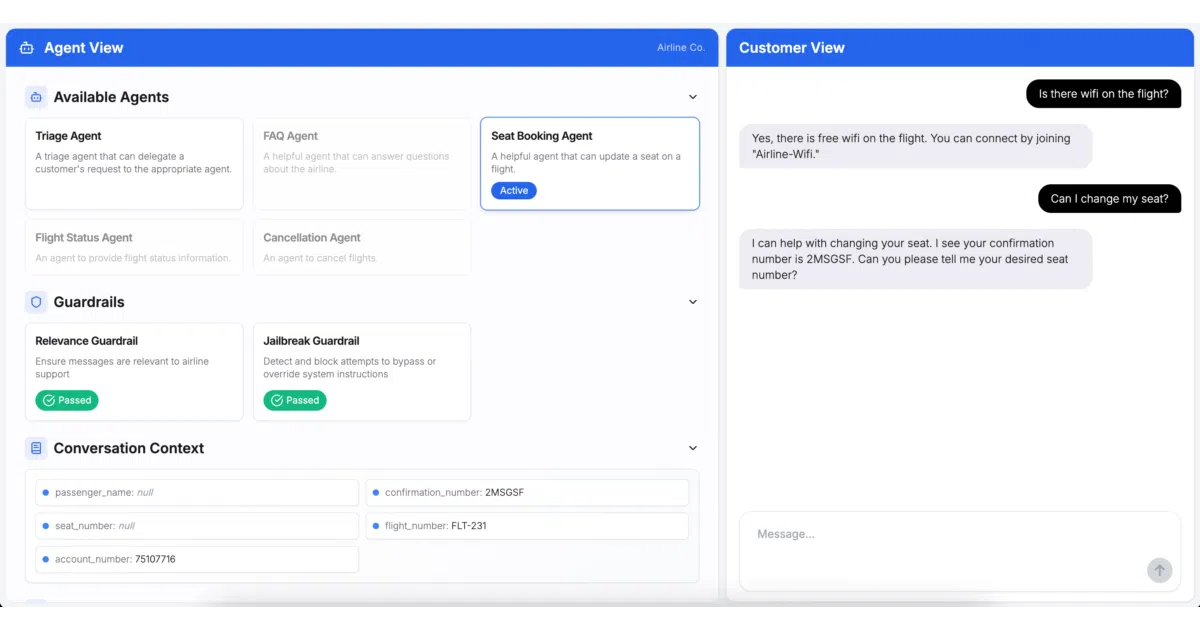This screenshot has width=1200, height=630.
Task: Click the free wifi reply message bubble
Action: [916, 146]
